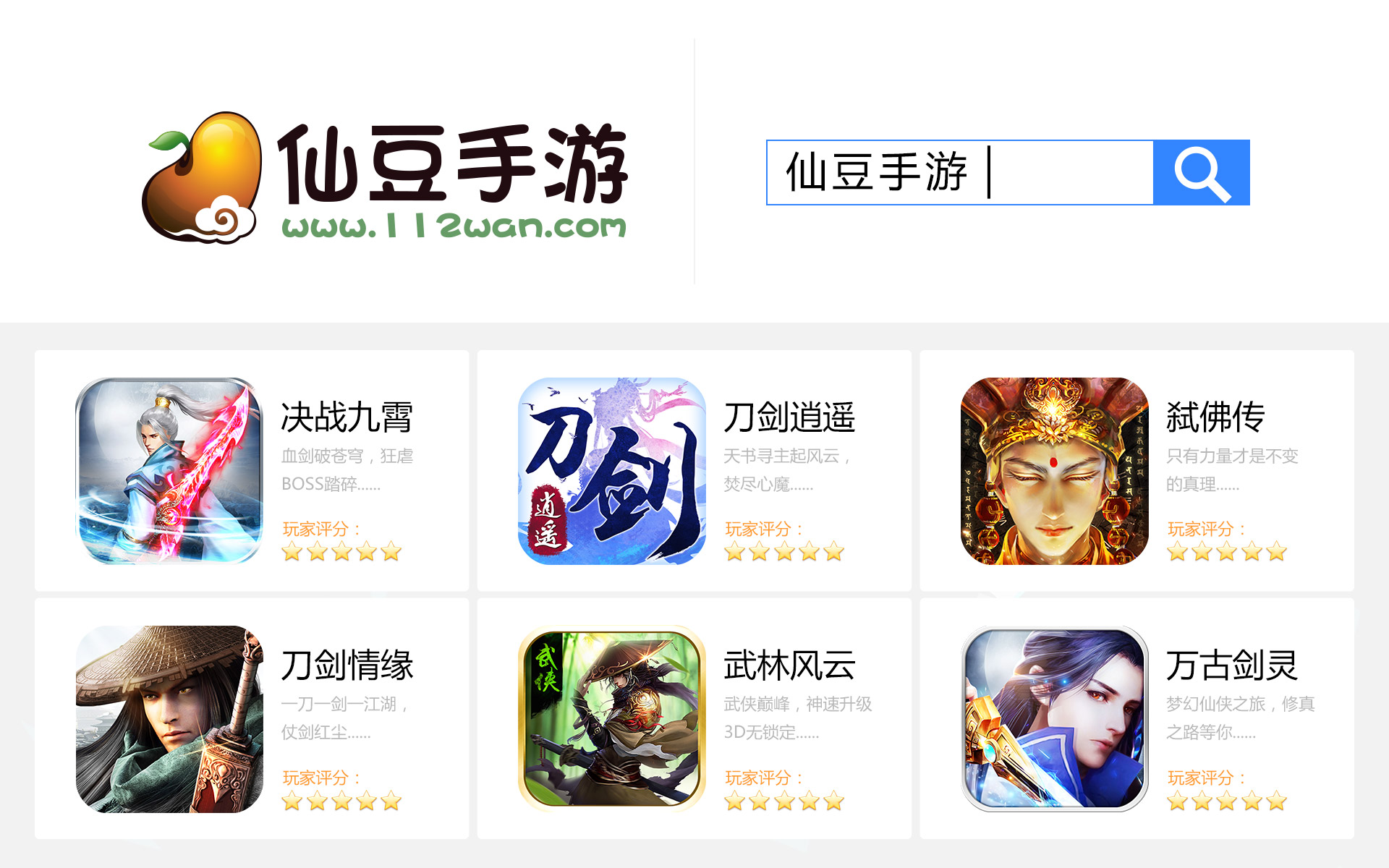Screen dimensions: 1389x868
Task: Open the 万古剑灵 game icon
Action: 1055,719
